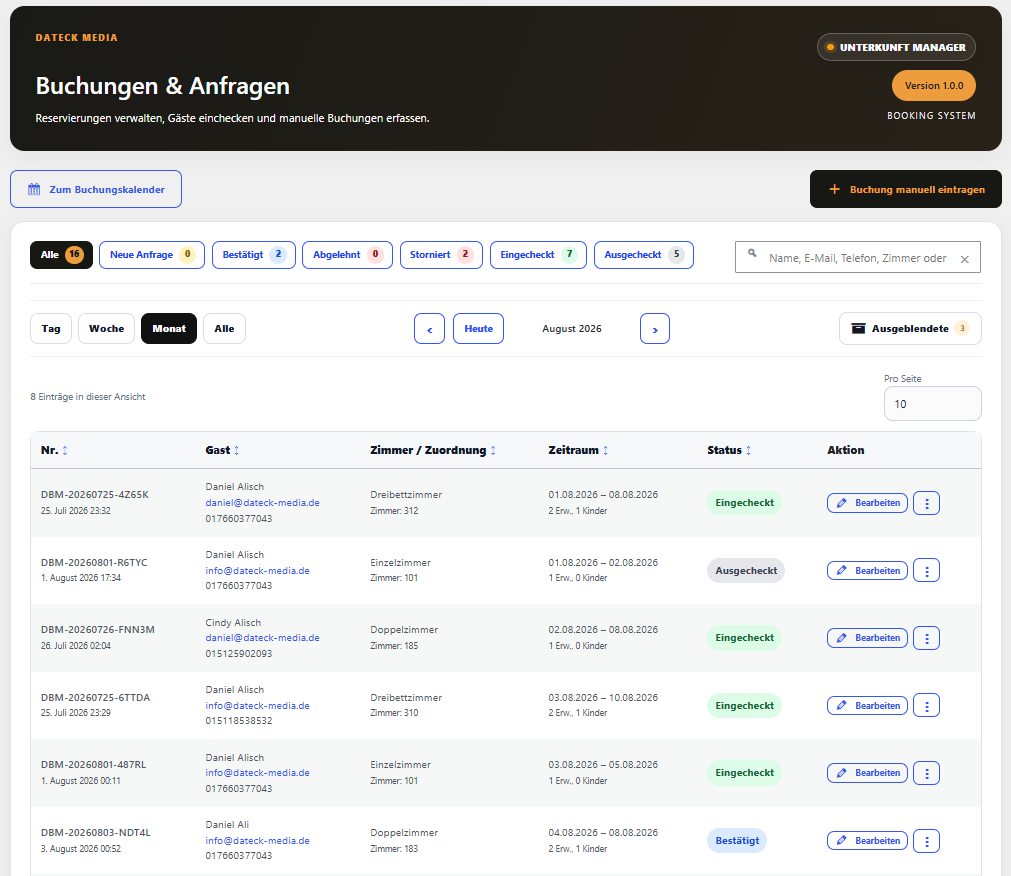The width and height of the screenshot is (1011, 876).
Task: Open more-actions menu for DBM-20260801-R6TYC
Action: (x=927, y=570)
